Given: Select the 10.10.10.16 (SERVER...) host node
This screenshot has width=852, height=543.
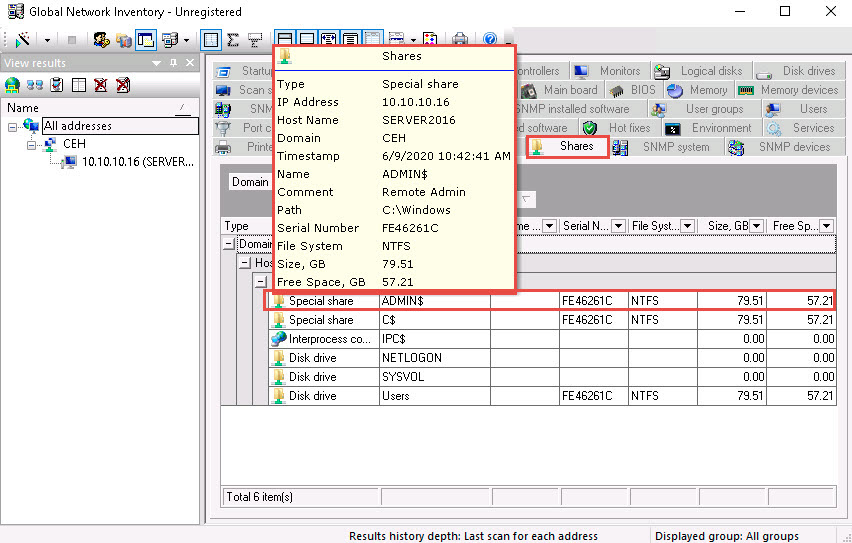Looking at the screenshot, I should [138, 161].
